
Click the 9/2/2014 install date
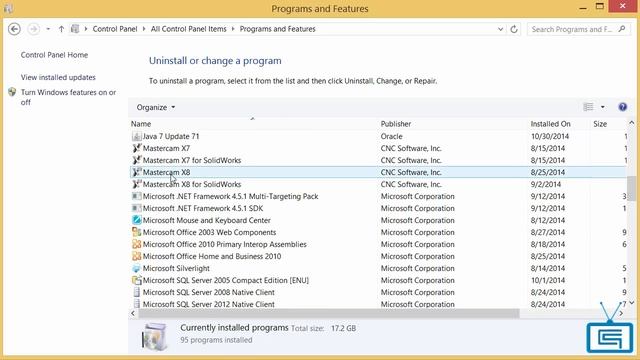click(546, 184)
